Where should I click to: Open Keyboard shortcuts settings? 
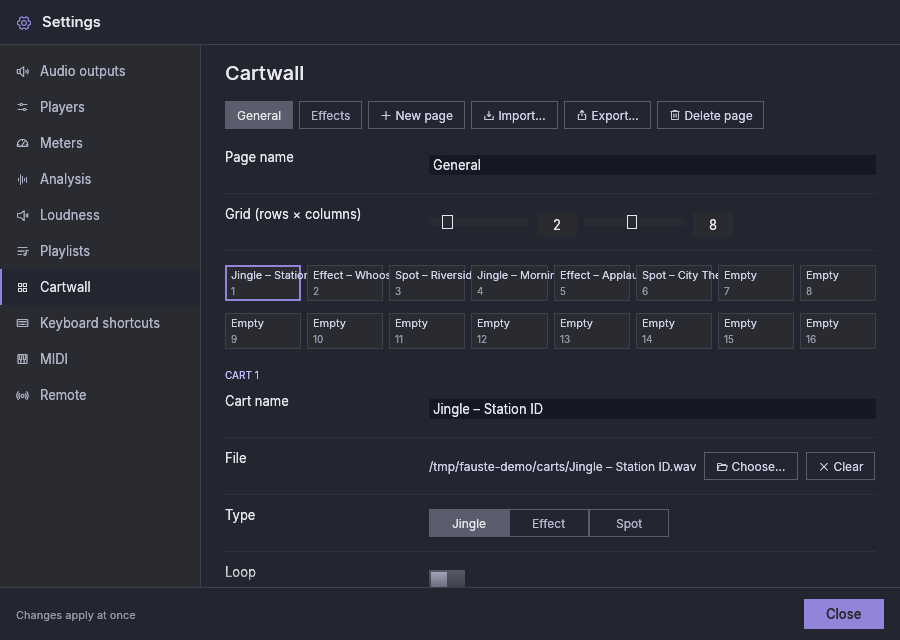pos(100,323)
